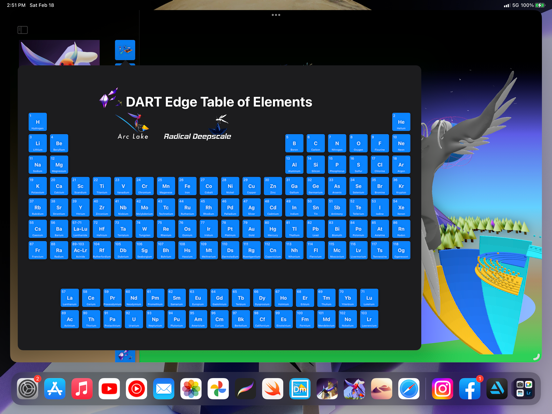Select the Tungsten (W) element

[145, 229]
